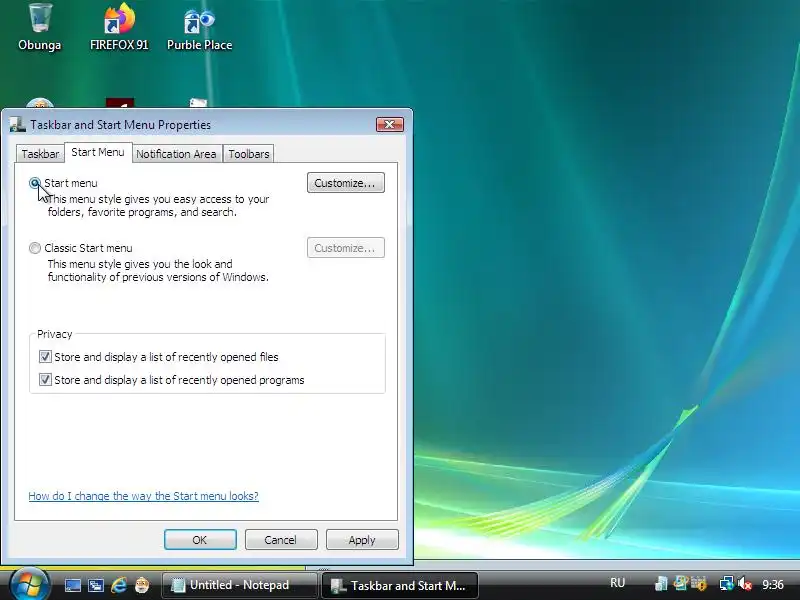Click the first system tray icon

pos(661,584)
